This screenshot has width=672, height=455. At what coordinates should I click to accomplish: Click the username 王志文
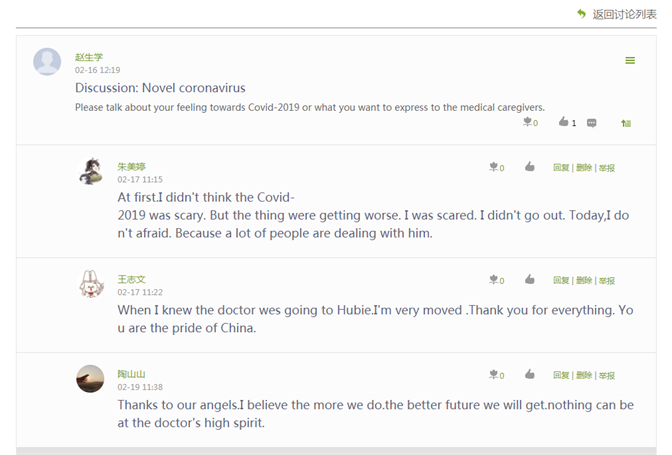(x=131, y=279)
